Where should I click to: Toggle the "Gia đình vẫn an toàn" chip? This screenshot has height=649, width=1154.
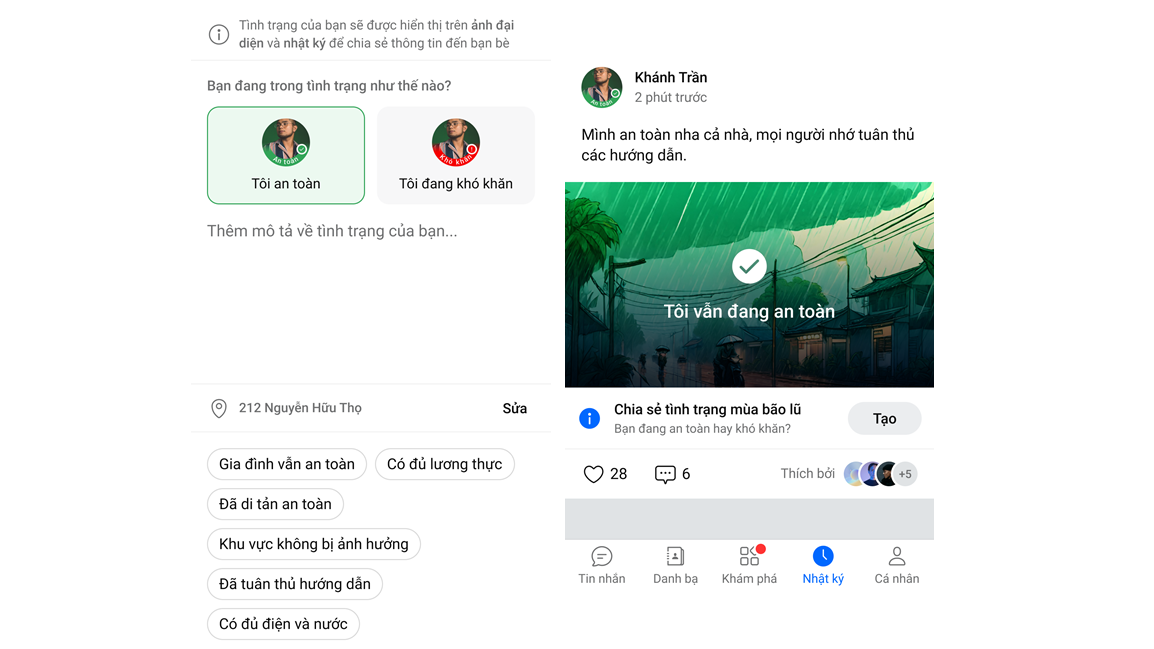point(286,464)
